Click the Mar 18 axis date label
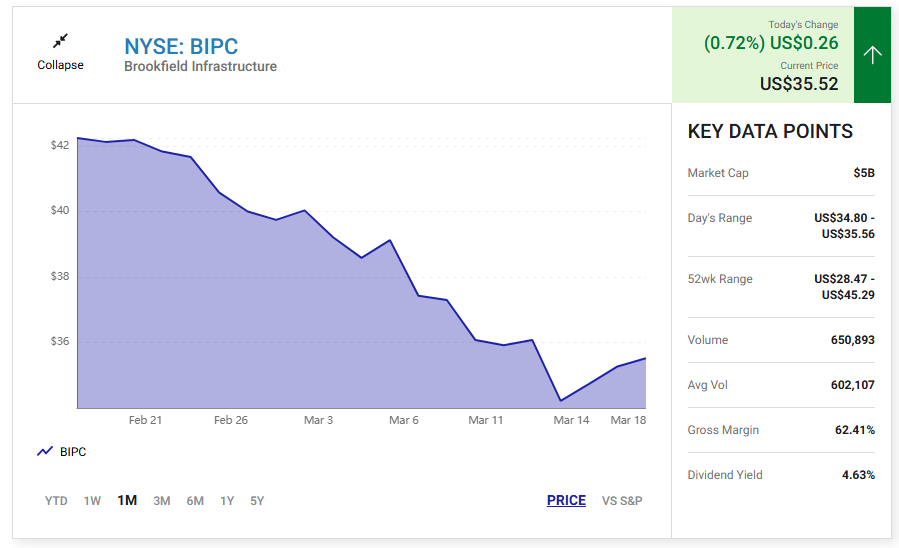This screenshot has width=899, height=548. click(x=628, y=420)
